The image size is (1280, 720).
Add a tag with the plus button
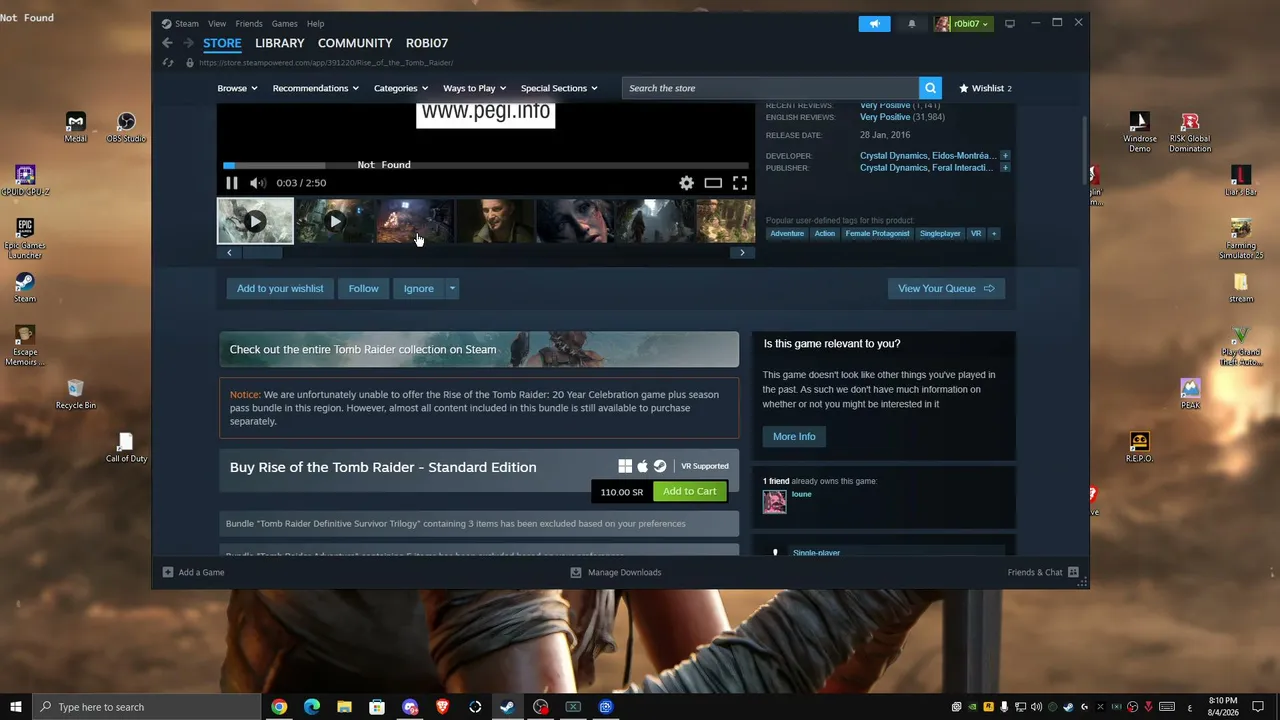click(993, 234)
